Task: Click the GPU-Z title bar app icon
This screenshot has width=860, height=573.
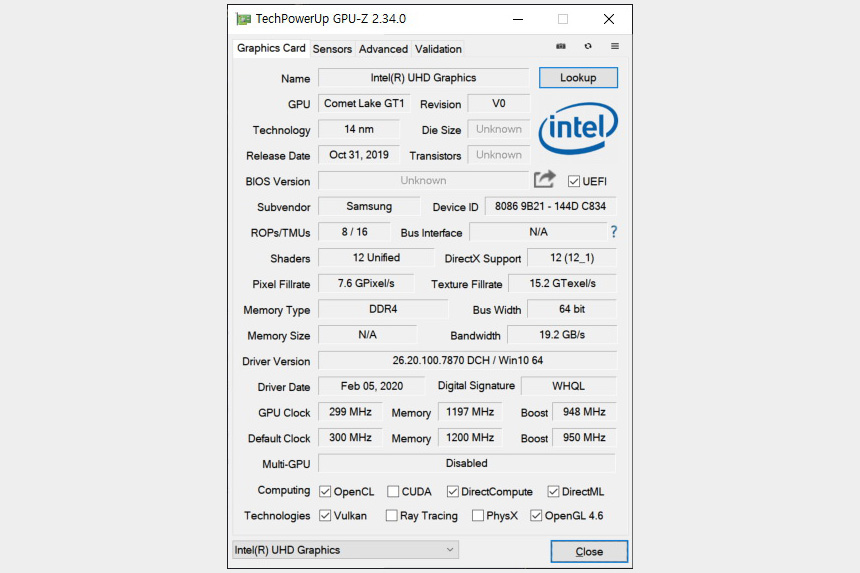Action: tap(243, 19)
